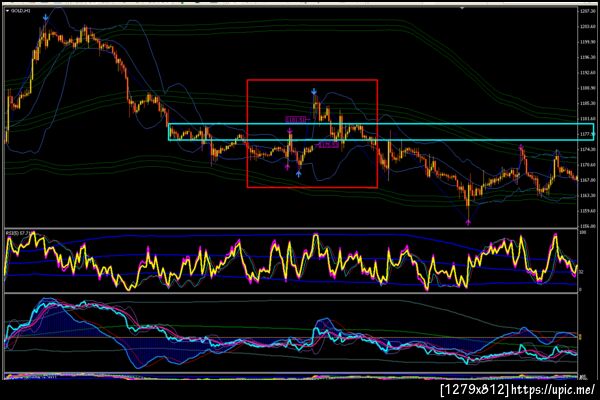Select the blue down arrow above the spike inside the red box
This screenshot has height=400, width=600.
[314, 91]
